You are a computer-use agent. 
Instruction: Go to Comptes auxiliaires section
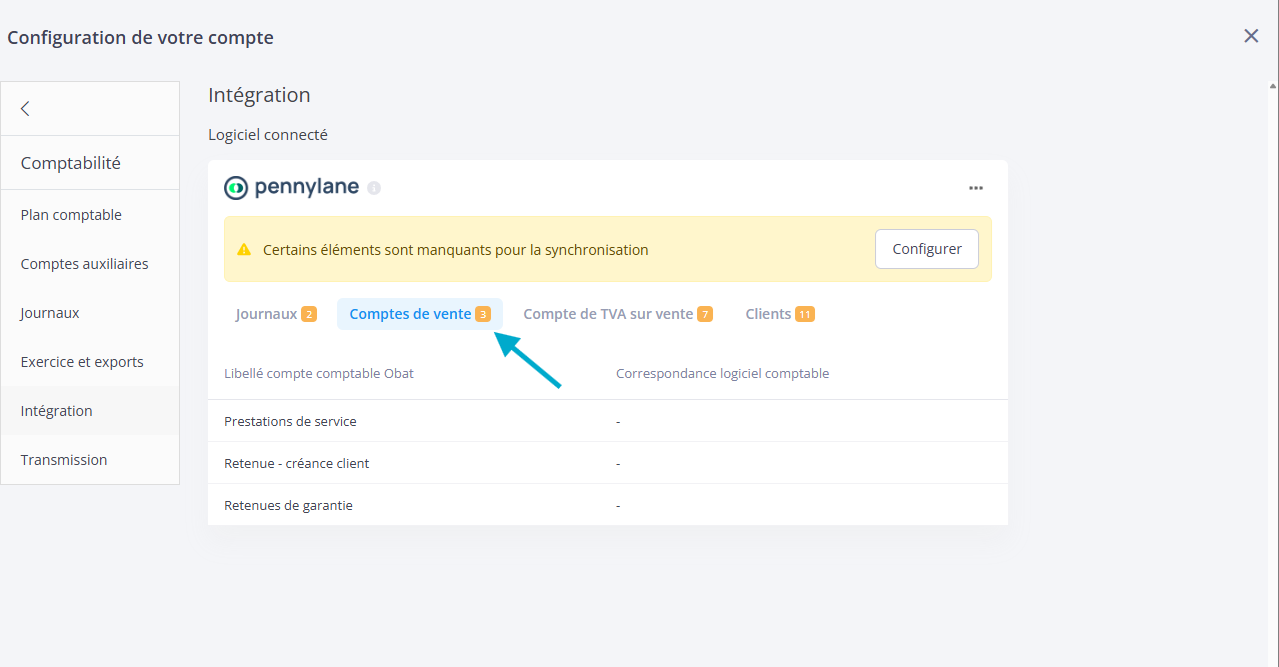[x=84, y=264]
